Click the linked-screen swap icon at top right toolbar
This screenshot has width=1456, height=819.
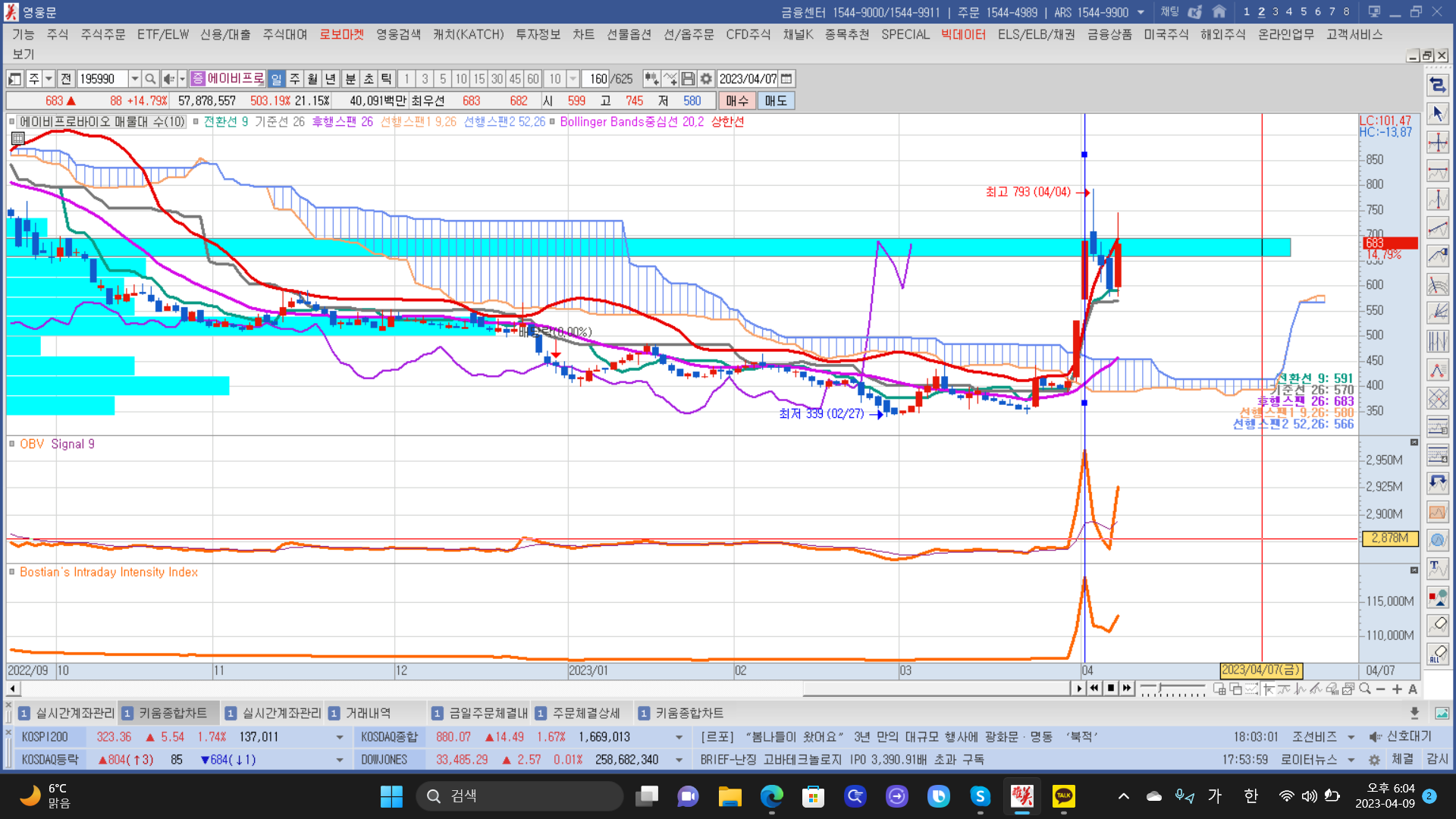(1438, 85)
